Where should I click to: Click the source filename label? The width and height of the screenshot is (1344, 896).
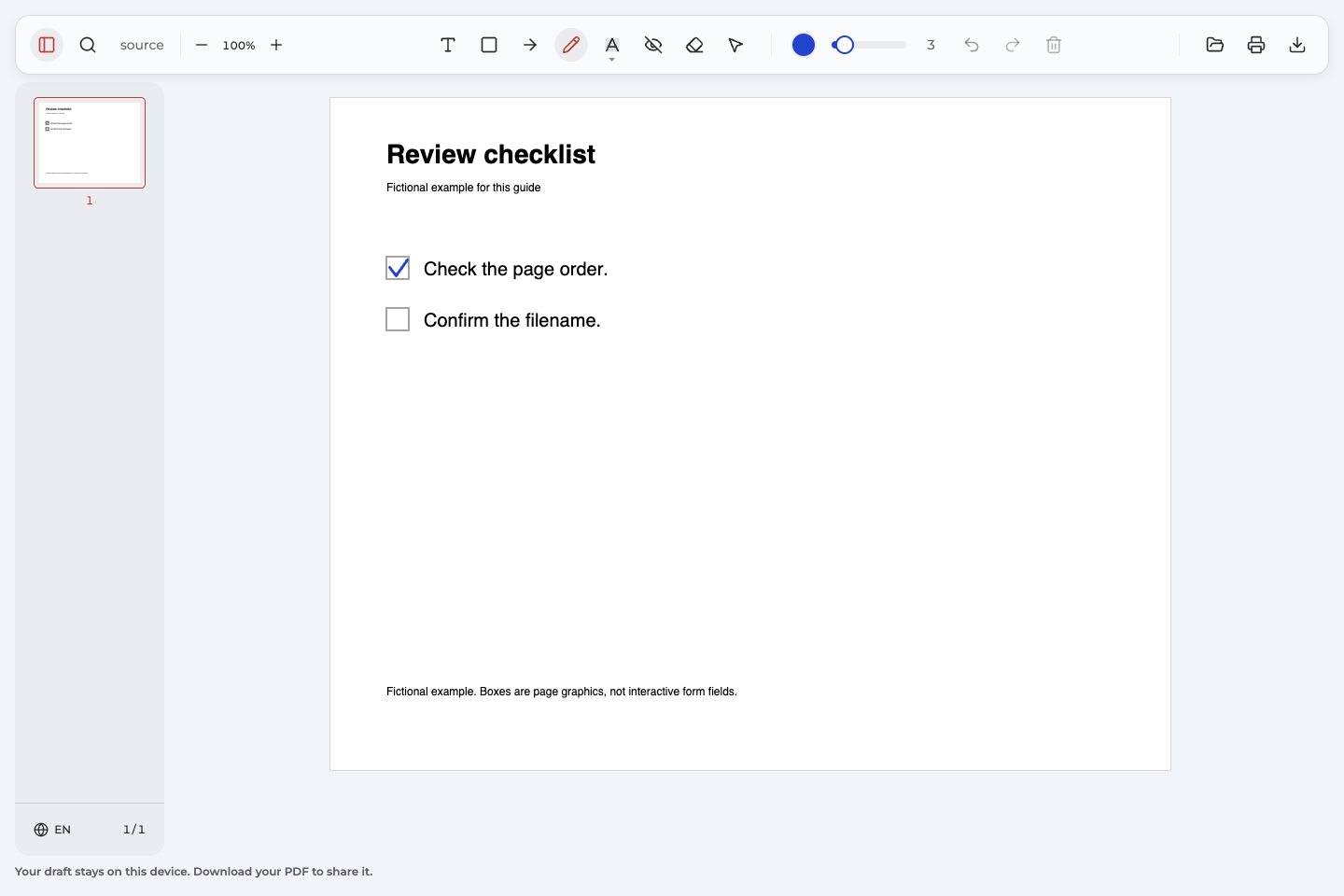tap(142, 45)
